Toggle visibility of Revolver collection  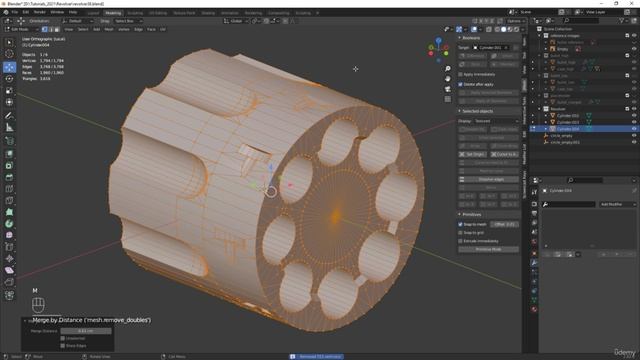point(634,109)
